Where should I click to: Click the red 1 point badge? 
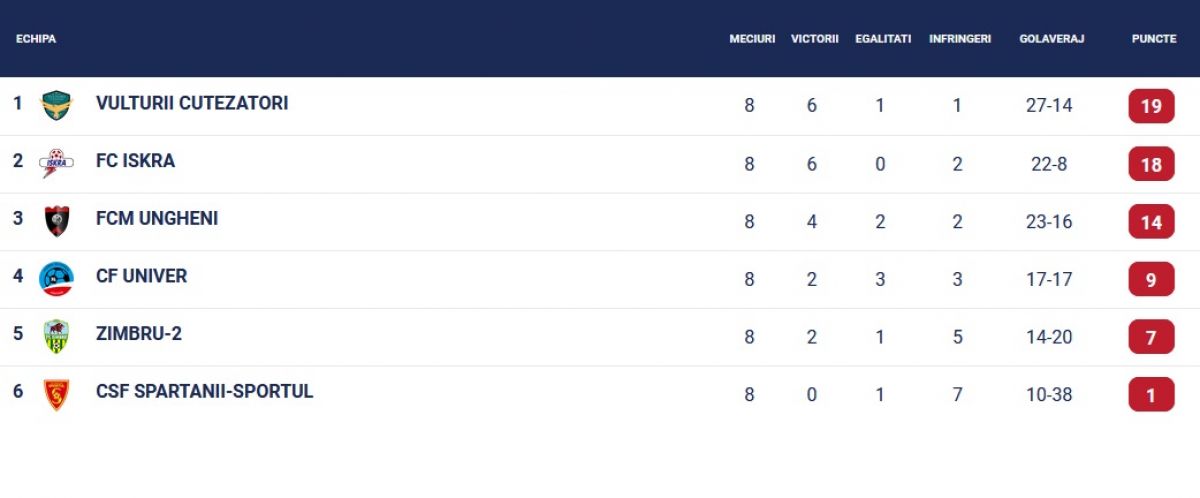click(1151, 395)
